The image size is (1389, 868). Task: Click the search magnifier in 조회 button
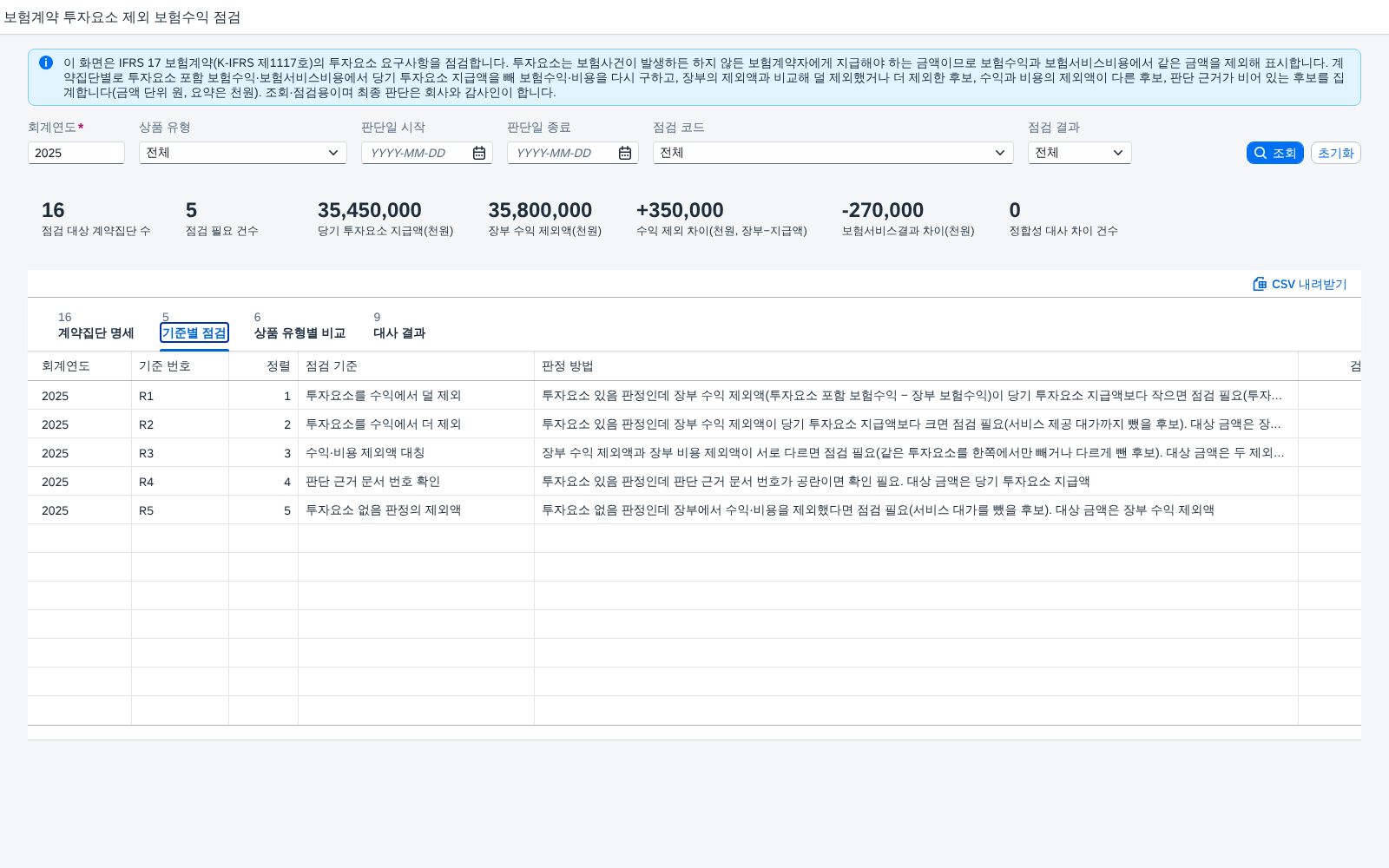click(1261, 153)
